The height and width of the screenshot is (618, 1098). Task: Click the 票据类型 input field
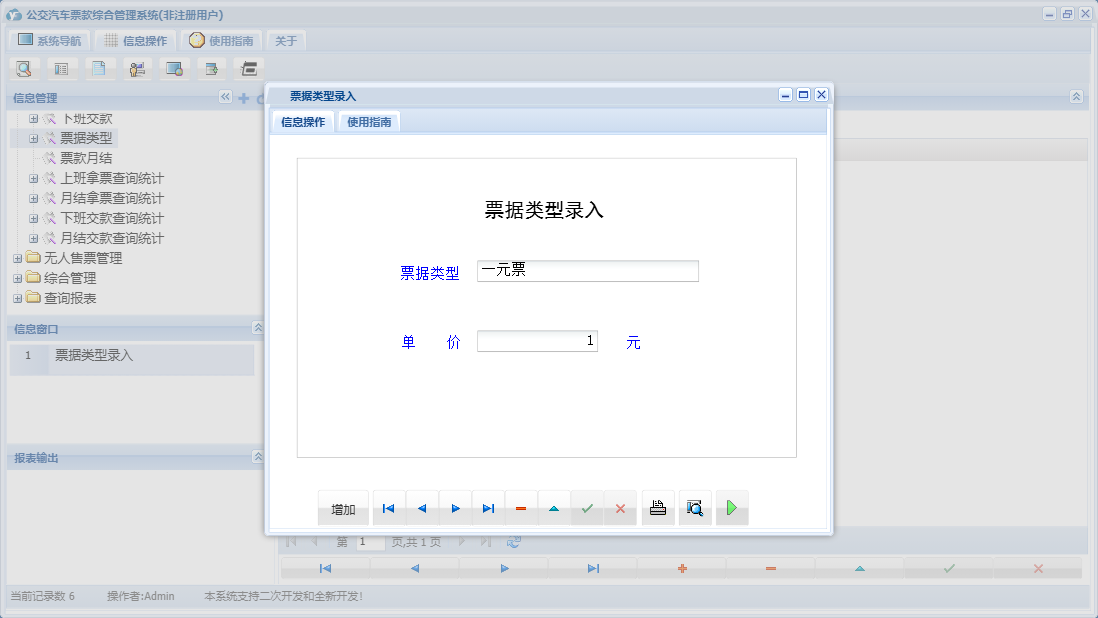[x=587, y=270]
